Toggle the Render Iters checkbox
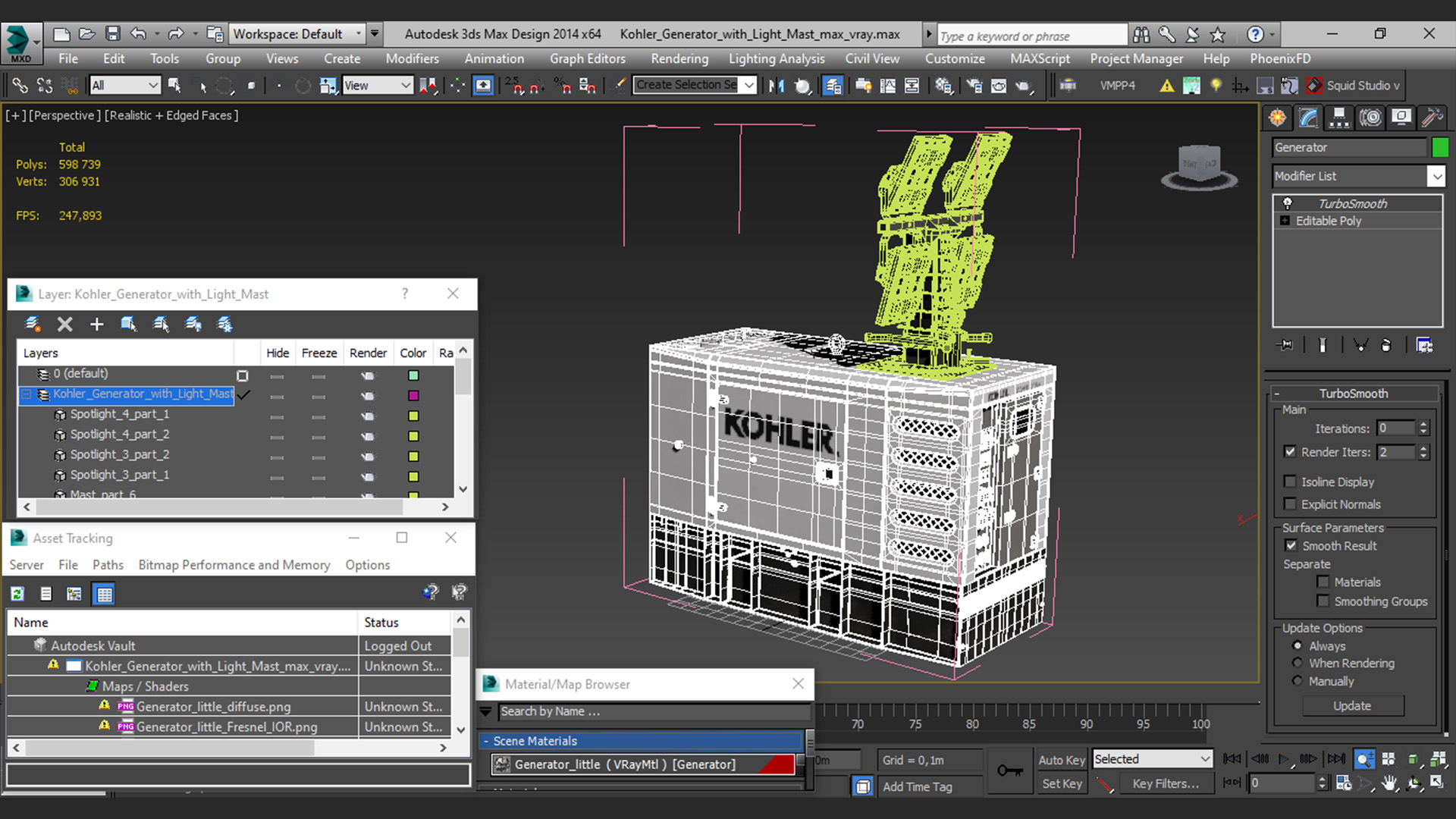This screenshot has width=1456, height=819. tap(1290, 451)
